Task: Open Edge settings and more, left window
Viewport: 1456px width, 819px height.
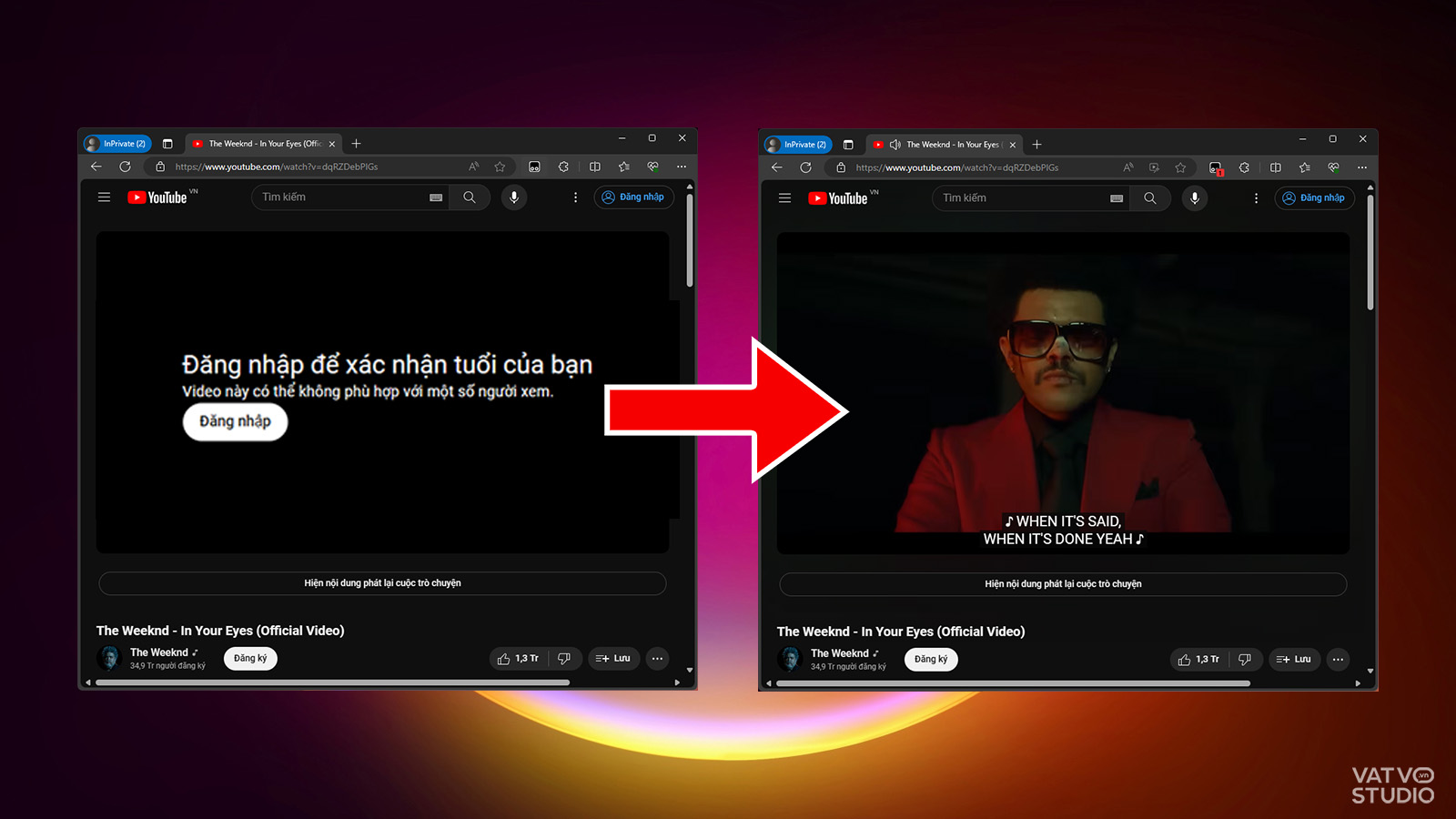Action: coord(682,167)
